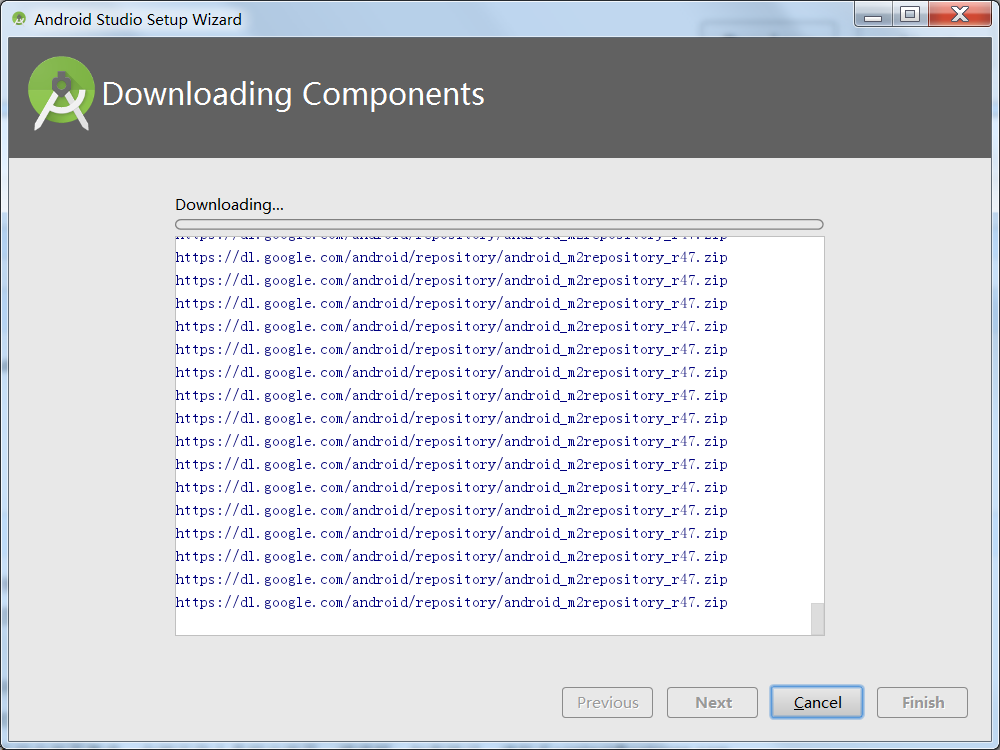1000x750 pixels.
Task: Maximize the Setup Wizard window
Action: [x=910, y=14]
